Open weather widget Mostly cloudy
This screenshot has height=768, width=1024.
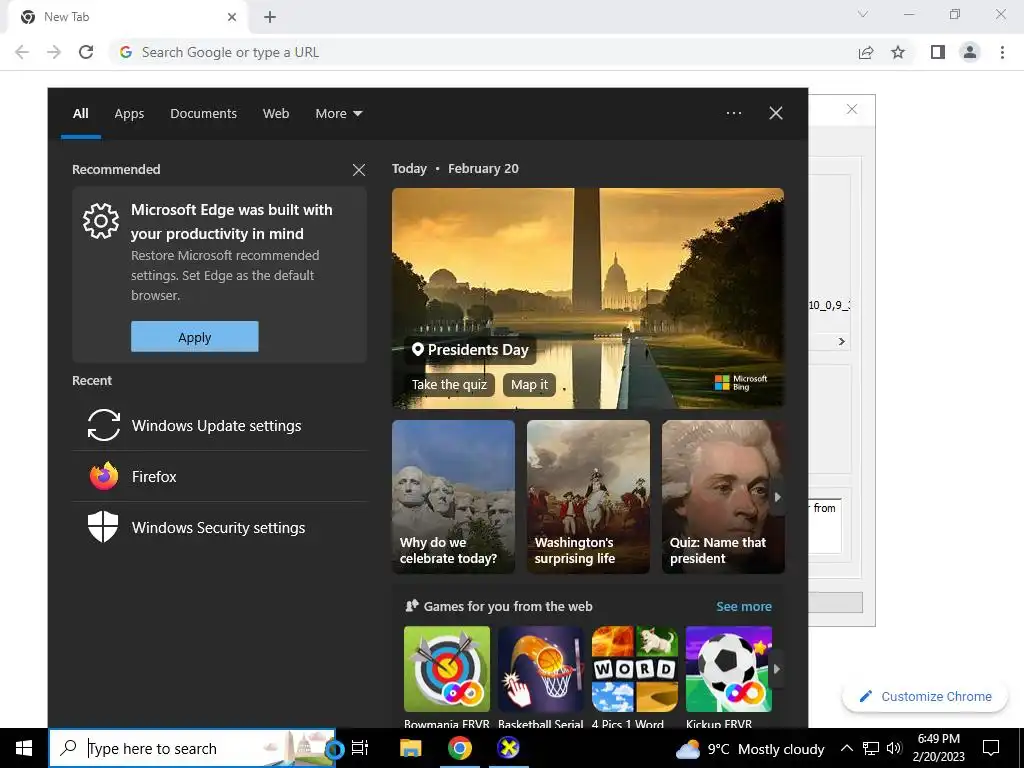(750, 749)
